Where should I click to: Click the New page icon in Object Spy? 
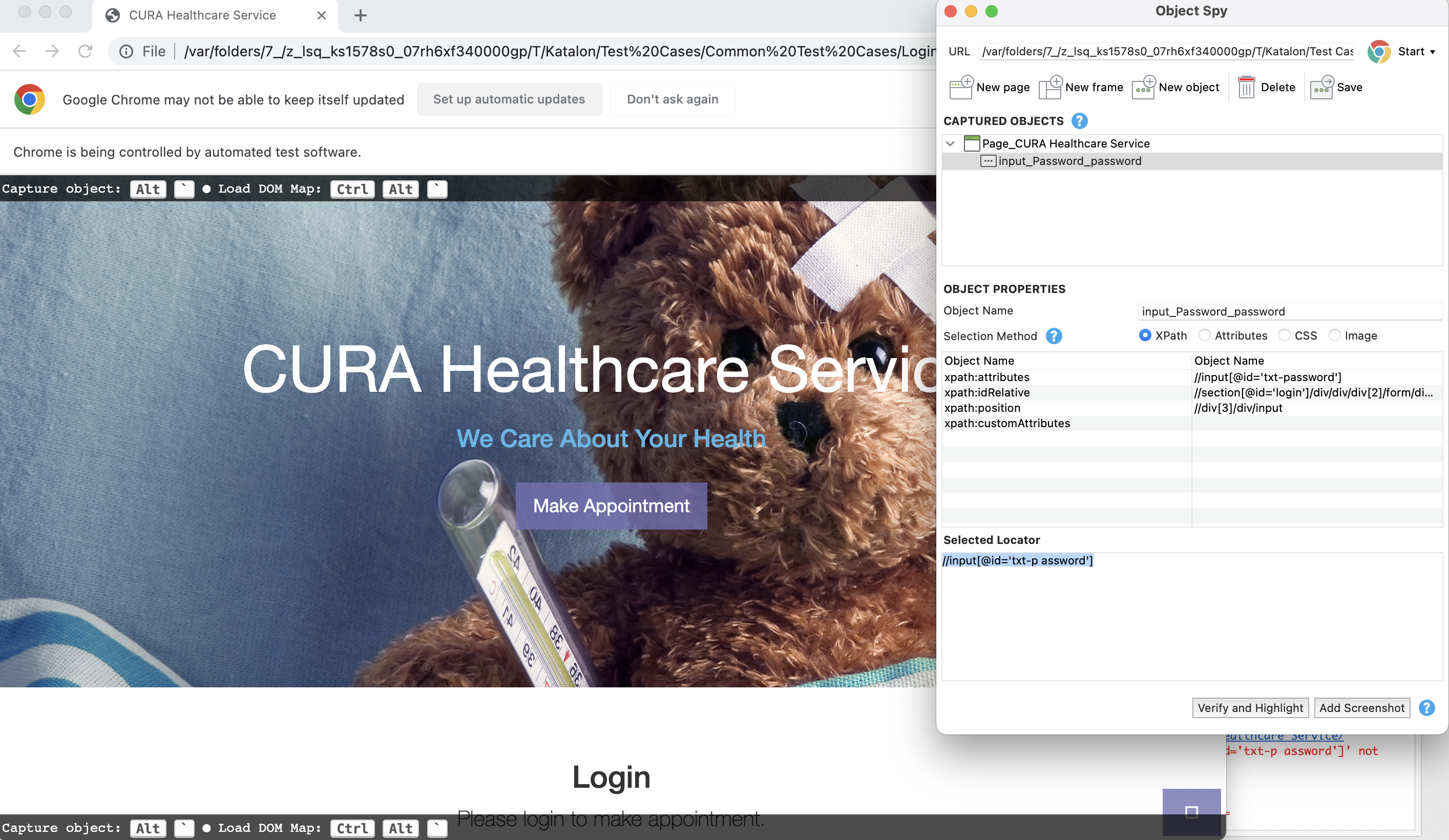click(961, 88)
